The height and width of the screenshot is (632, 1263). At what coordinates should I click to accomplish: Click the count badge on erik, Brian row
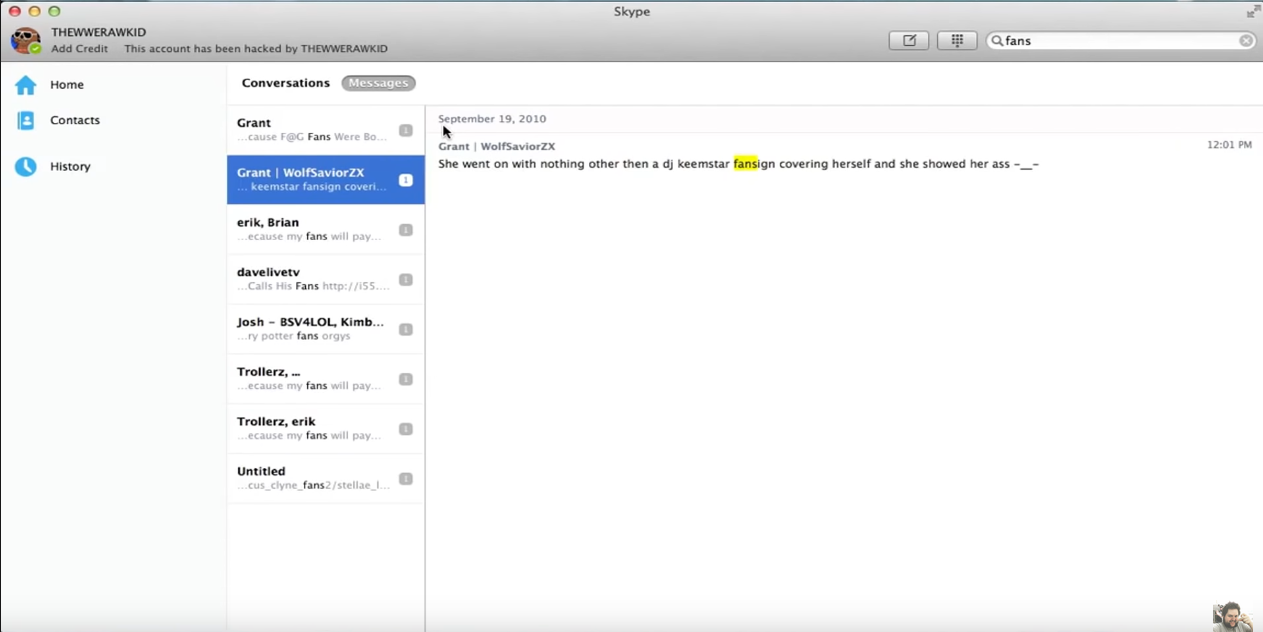[406, 229]
